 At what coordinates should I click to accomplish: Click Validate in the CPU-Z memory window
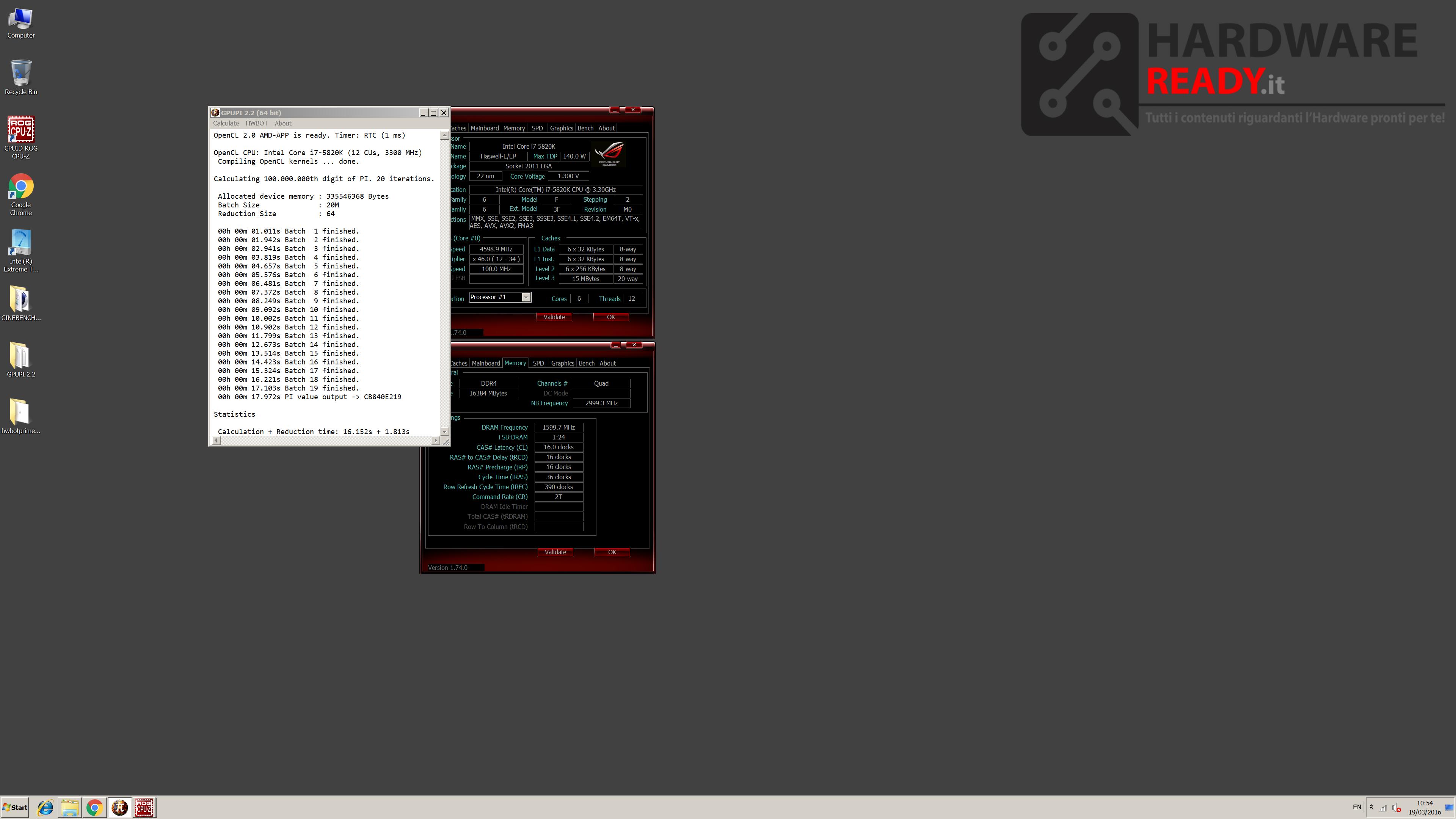click(555, 552)
